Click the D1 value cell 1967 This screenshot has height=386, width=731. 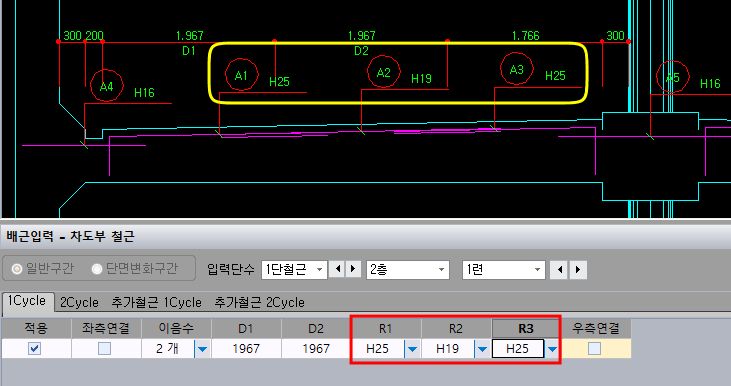(246, 349)
